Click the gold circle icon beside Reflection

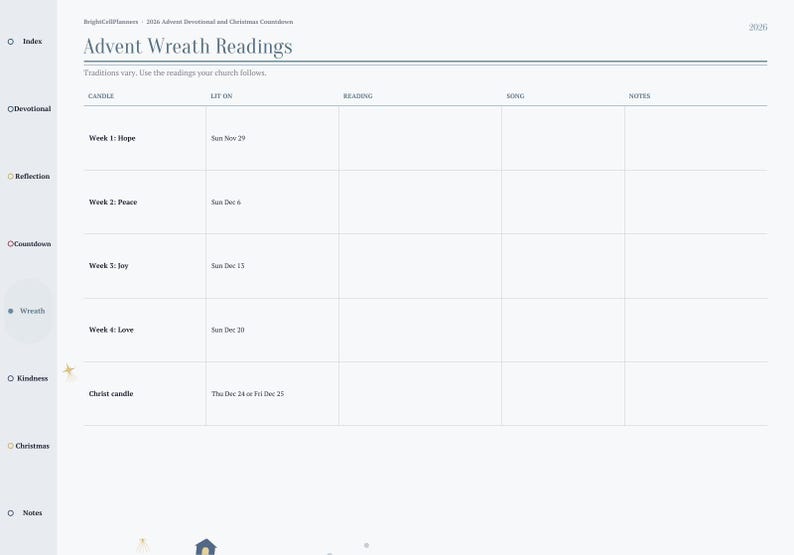click(x=11, y=176)
